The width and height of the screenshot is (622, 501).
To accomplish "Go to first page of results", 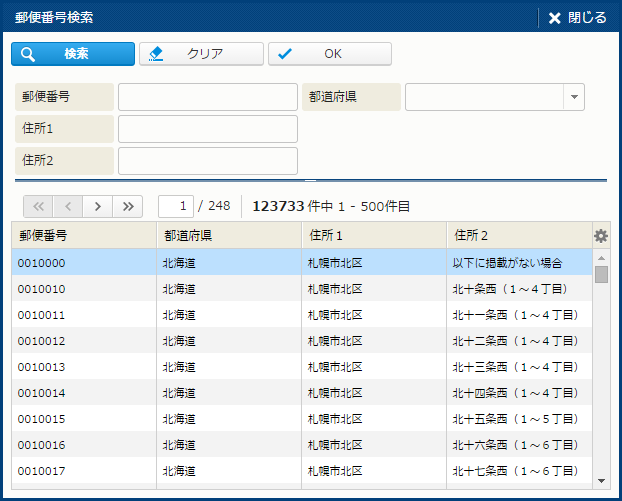I will click(38, 206).
